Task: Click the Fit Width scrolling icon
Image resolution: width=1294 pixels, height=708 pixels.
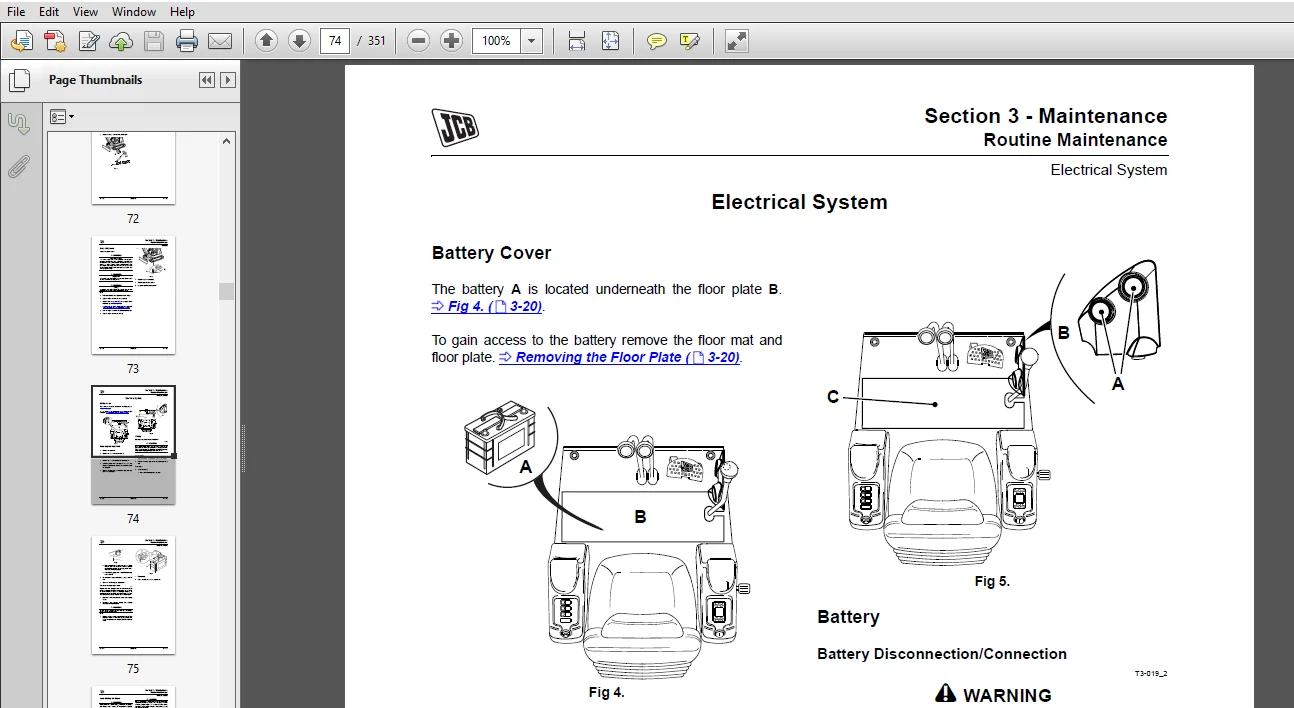Action: tap(577, 41)
